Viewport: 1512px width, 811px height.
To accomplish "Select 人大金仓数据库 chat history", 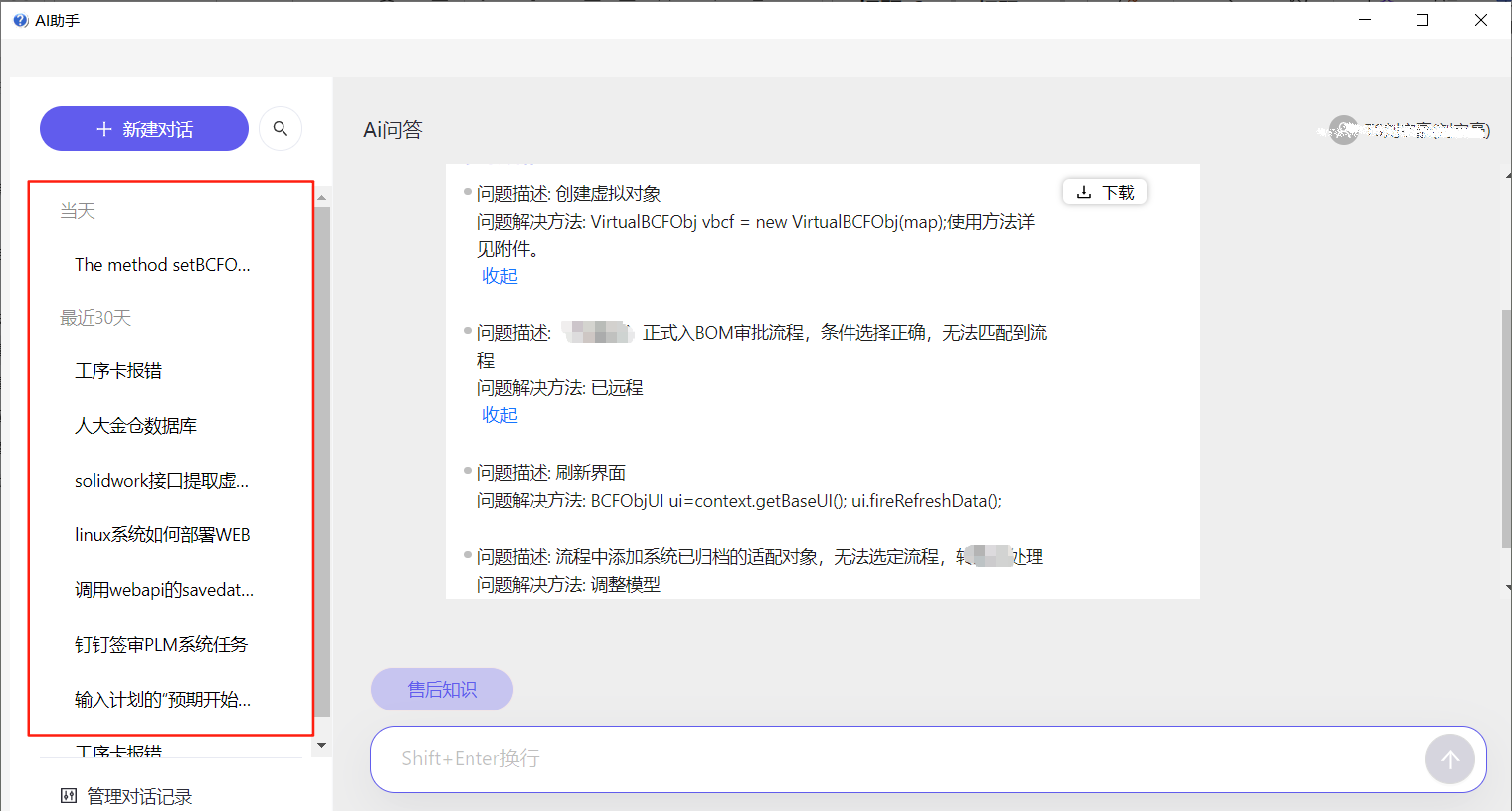I will click(135, 426).
